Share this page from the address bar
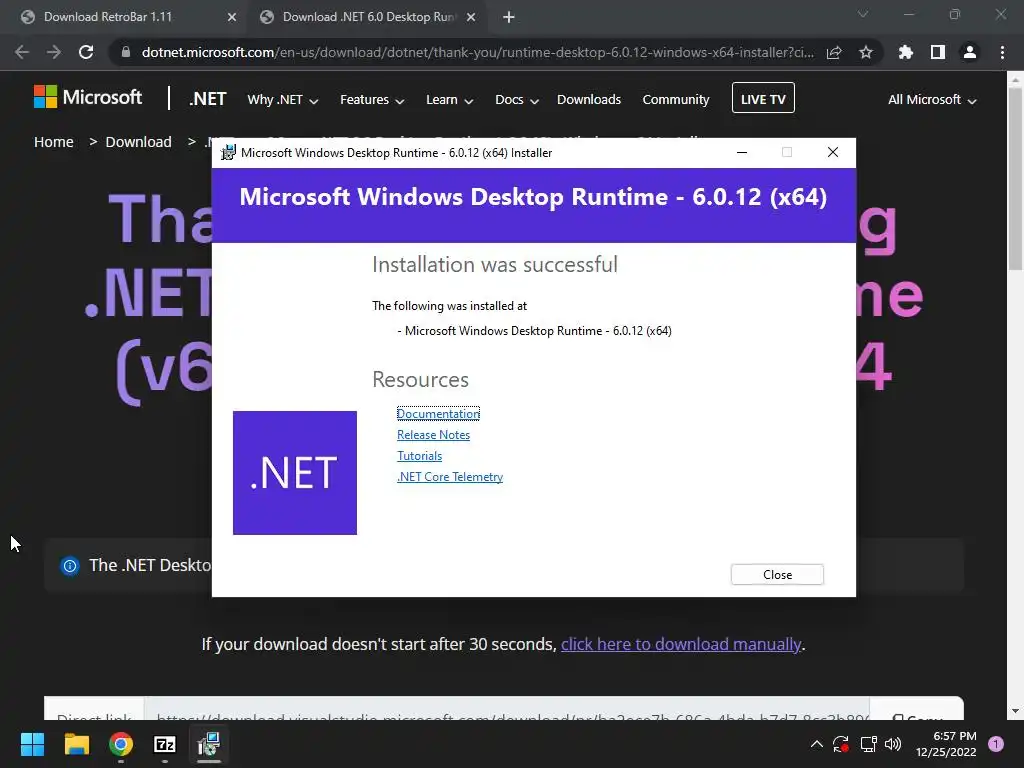 point(834,52)
